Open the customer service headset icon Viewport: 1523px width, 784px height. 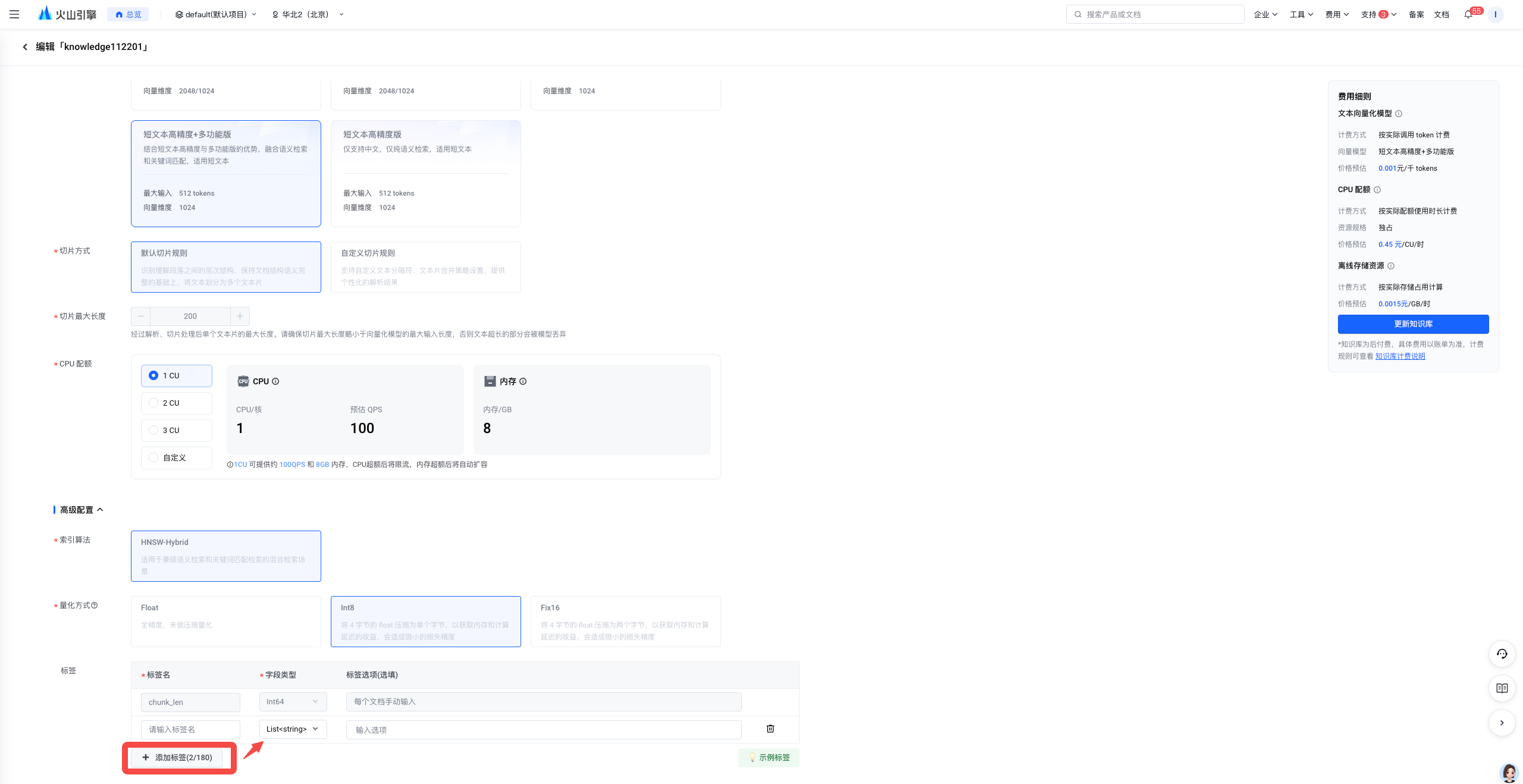click(x=1502, y=654)
